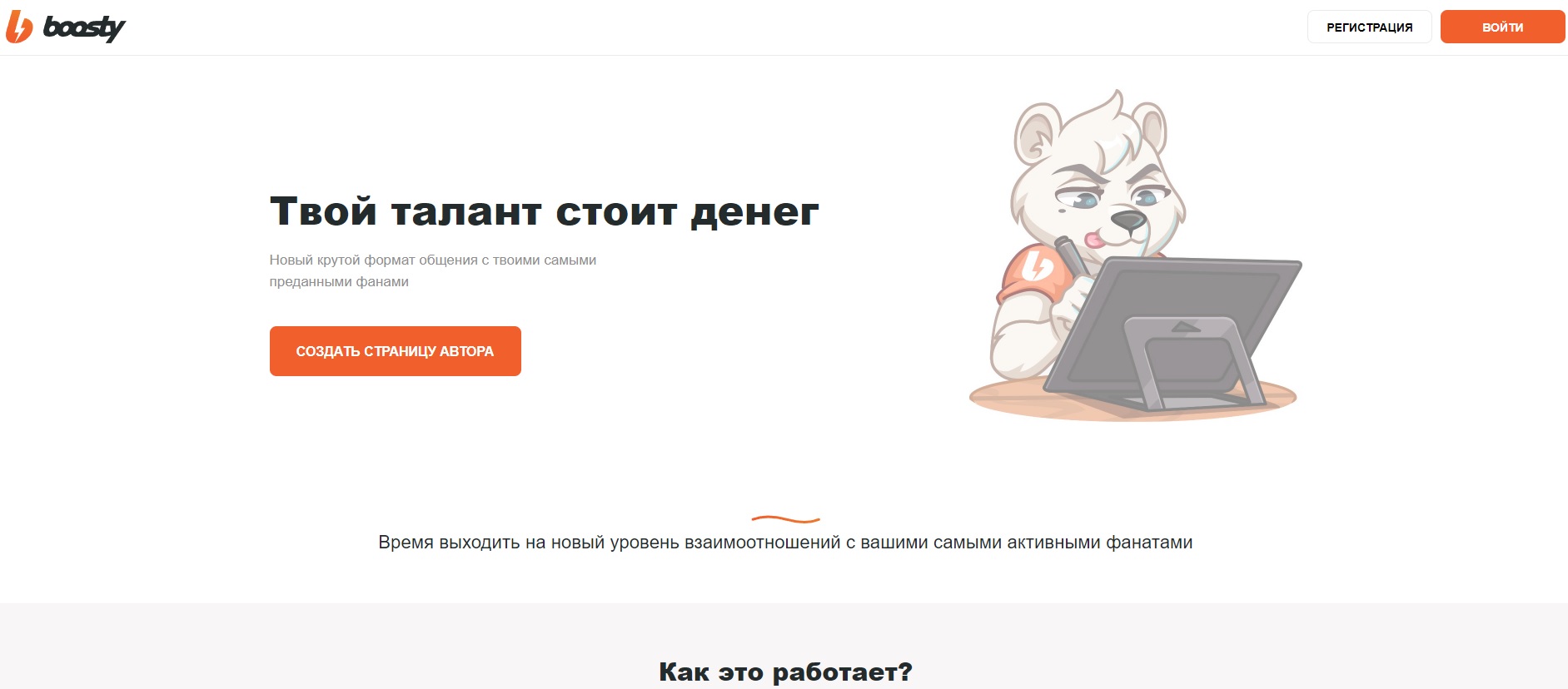Screen dimensions: 1568x689
Task: Click the Как это работает? heading
Action: click(785, 672)
